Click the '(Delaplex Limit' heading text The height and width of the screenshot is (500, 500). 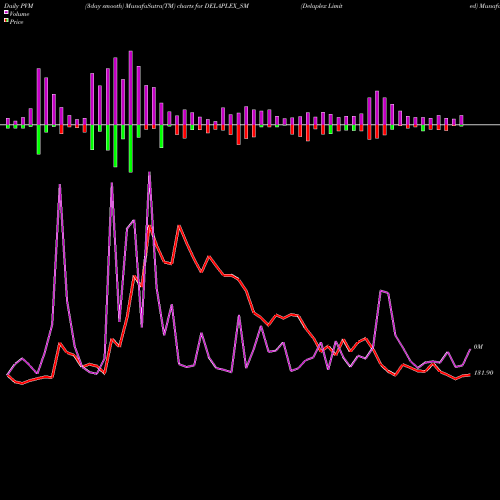click(x=321, y=6)
